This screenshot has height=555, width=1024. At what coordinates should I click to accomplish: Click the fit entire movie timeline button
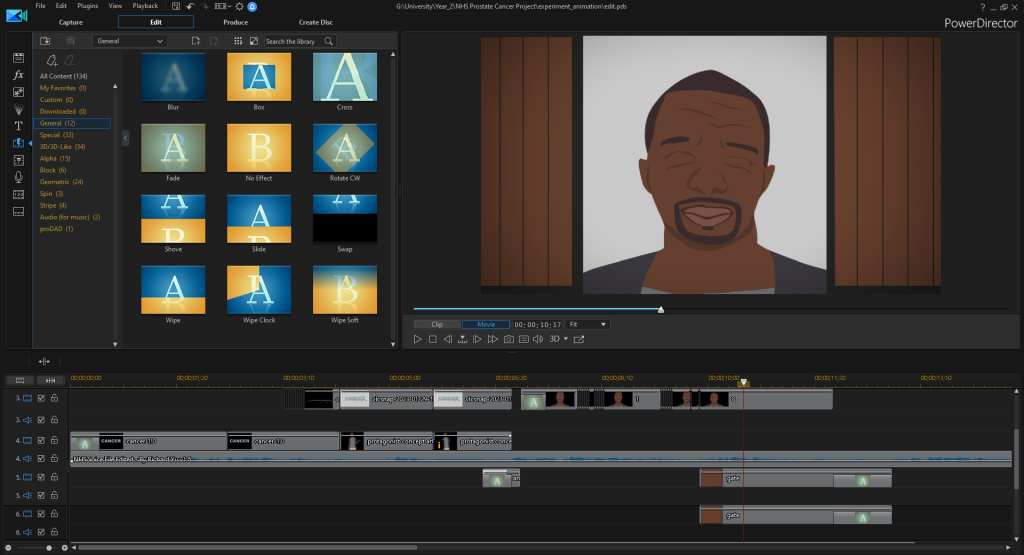50,380
